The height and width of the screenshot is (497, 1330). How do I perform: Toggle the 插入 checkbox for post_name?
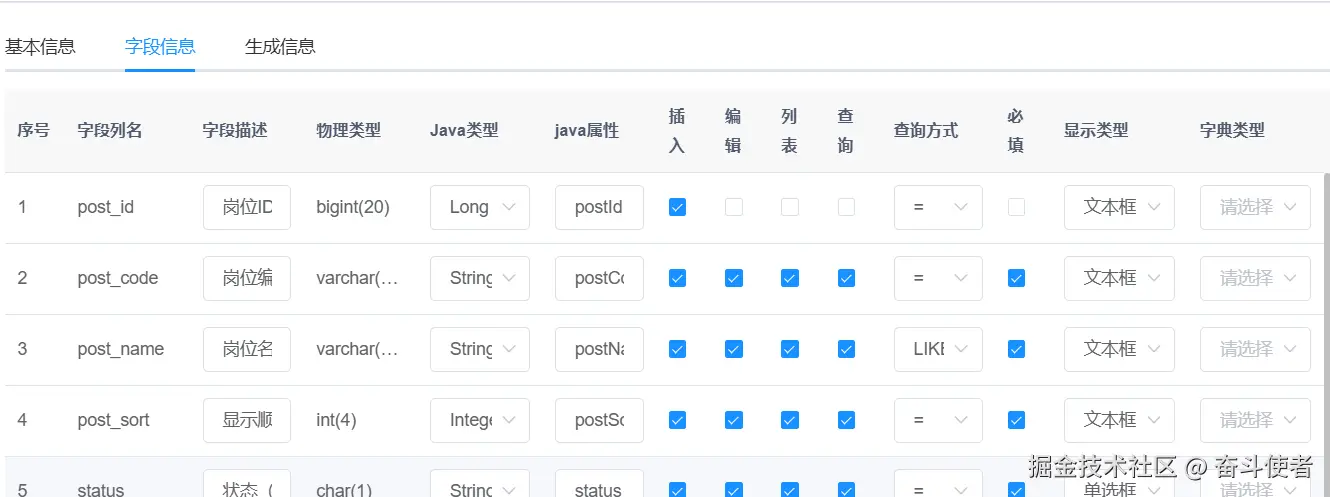pyautogui.click(x=677, y=349)
